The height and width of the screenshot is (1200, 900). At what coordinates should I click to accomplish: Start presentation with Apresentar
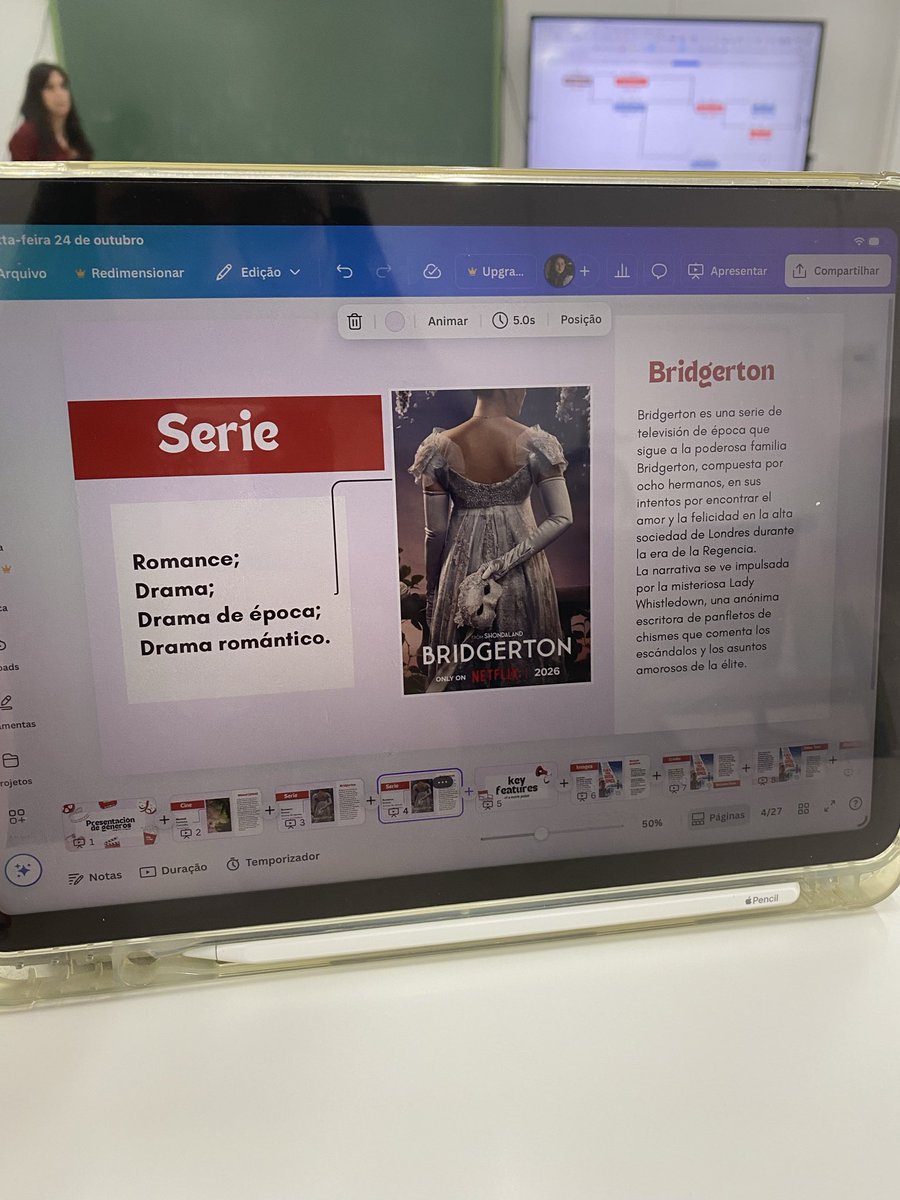[x=727, y=271]
